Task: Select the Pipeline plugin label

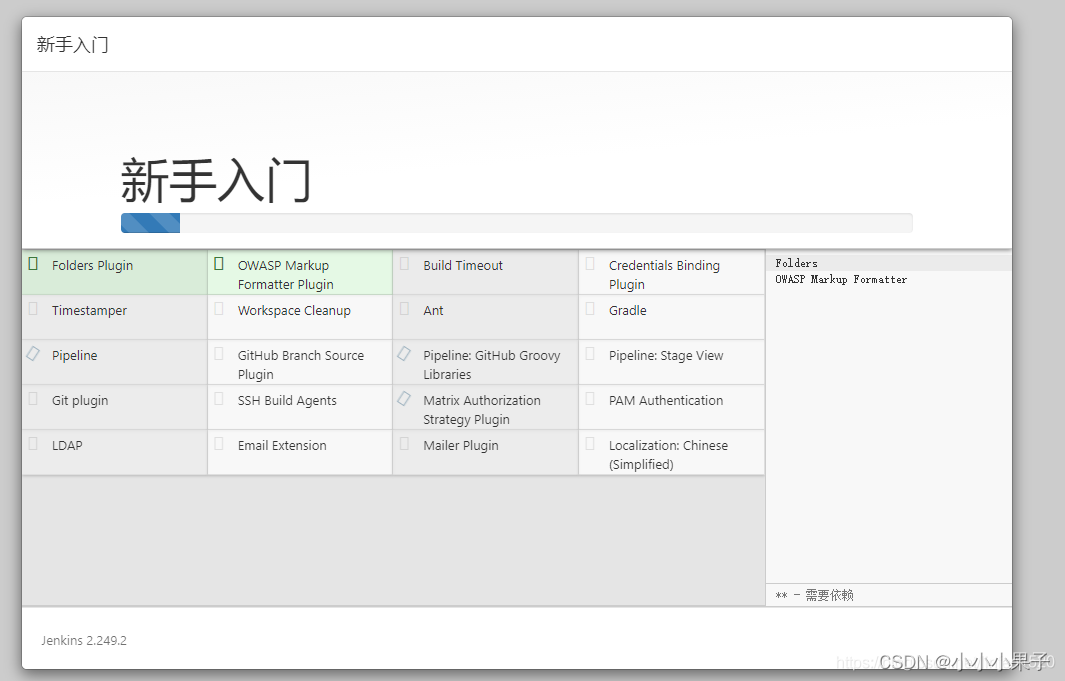Action: [75, 355]
